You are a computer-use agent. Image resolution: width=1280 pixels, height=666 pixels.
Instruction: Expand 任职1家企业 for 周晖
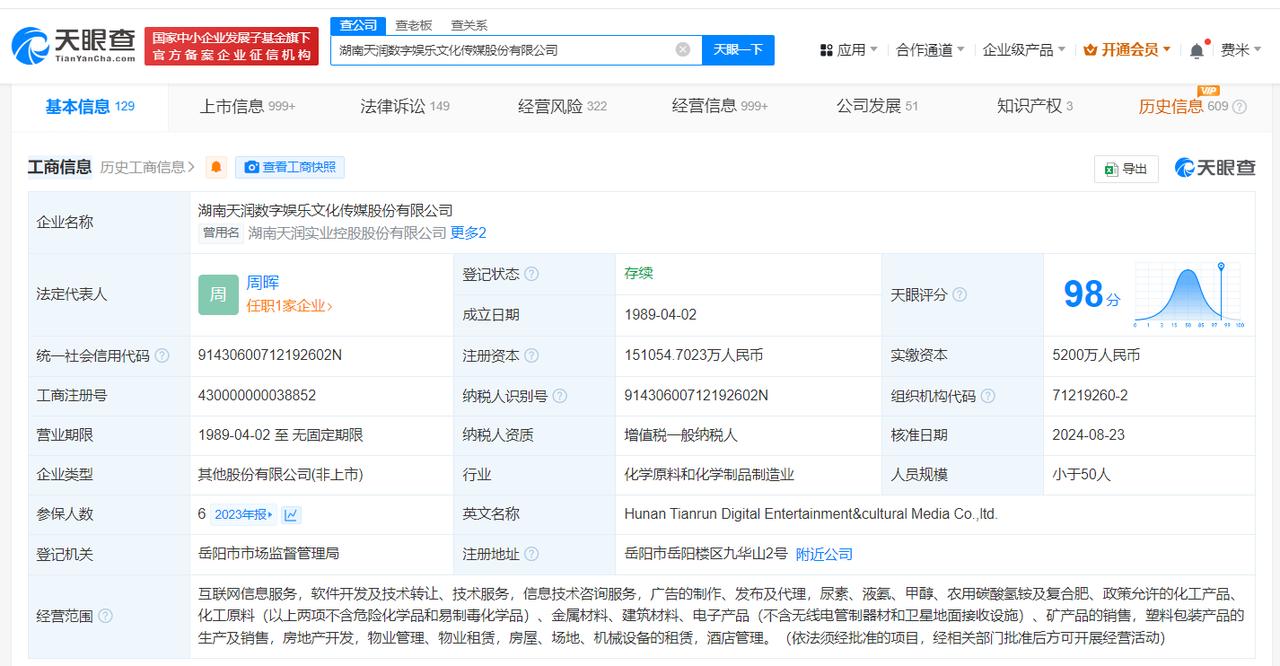click(x=289, y=306)
